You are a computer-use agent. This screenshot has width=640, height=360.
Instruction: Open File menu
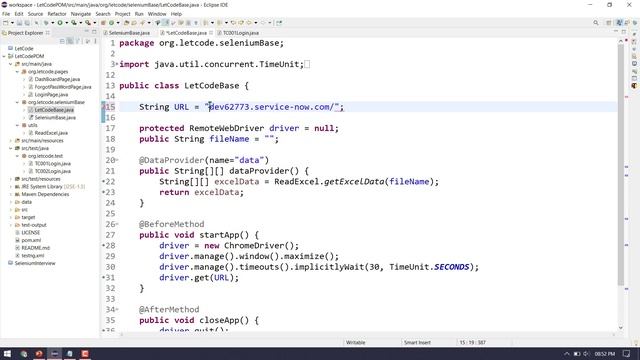[x=6, y=14]
